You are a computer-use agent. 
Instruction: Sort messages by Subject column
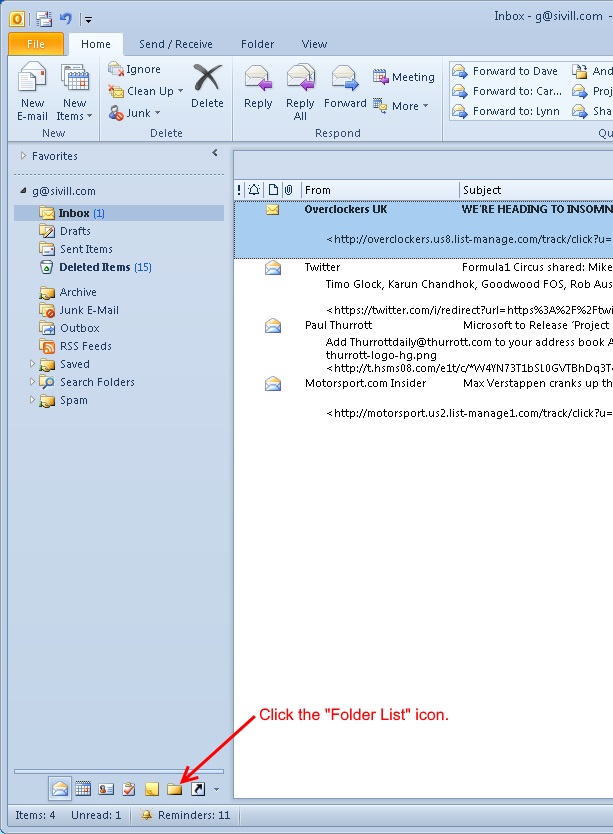click(536, 190)
